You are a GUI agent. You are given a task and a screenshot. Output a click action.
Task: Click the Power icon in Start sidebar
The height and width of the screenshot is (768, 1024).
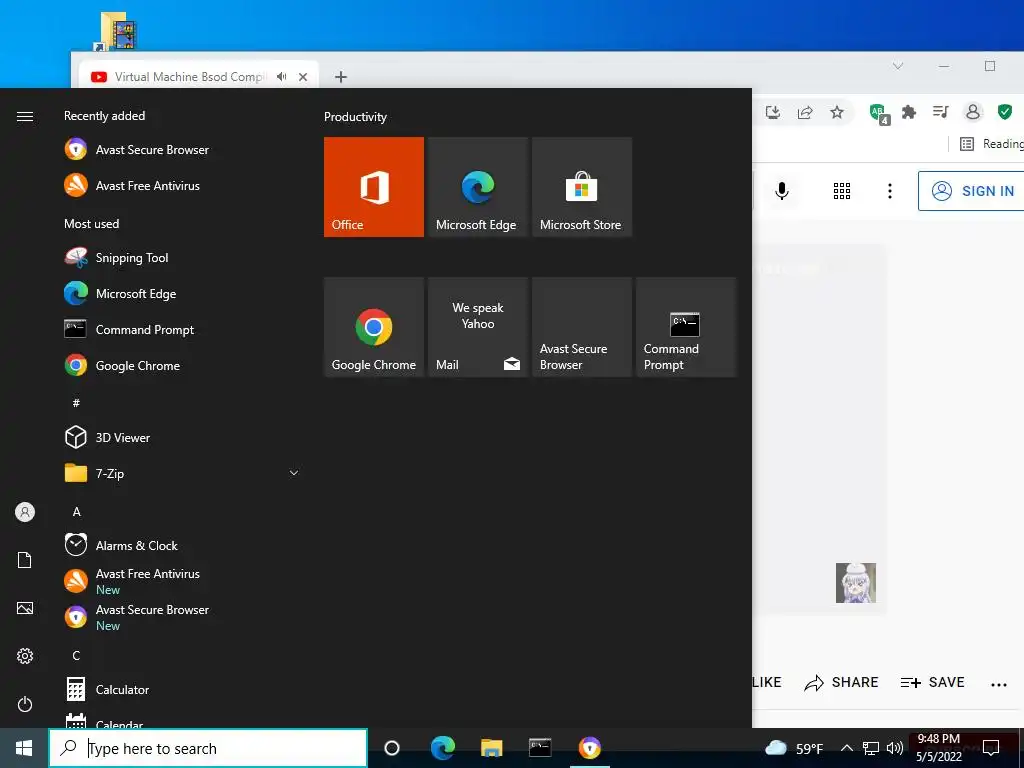[x=25, y=704]
